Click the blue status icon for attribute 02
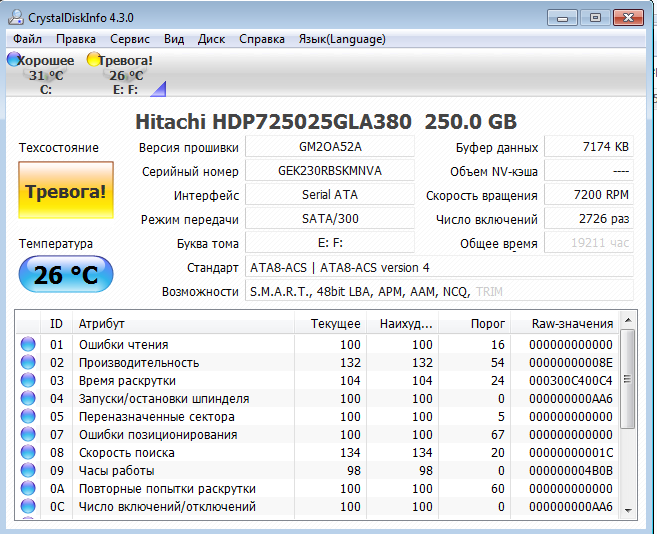The width and height of the screenshot is (657, 534). (x=28, y=362)
